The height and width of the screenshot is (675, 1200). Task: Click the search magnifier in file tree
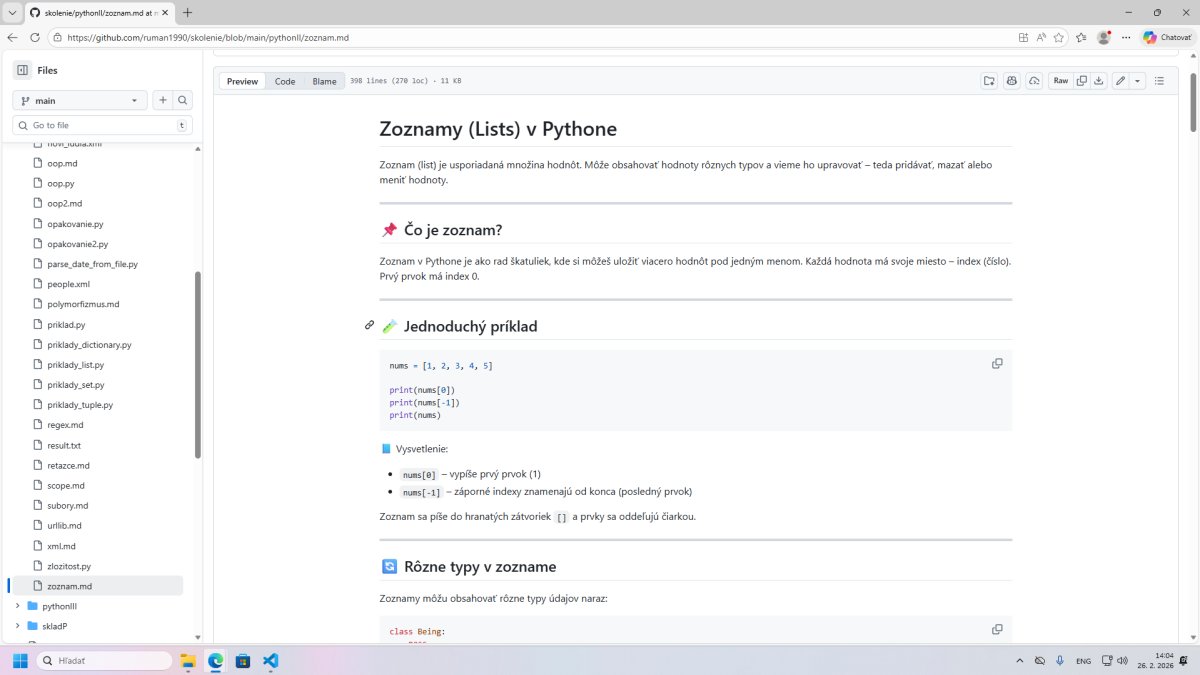point(182,100)
